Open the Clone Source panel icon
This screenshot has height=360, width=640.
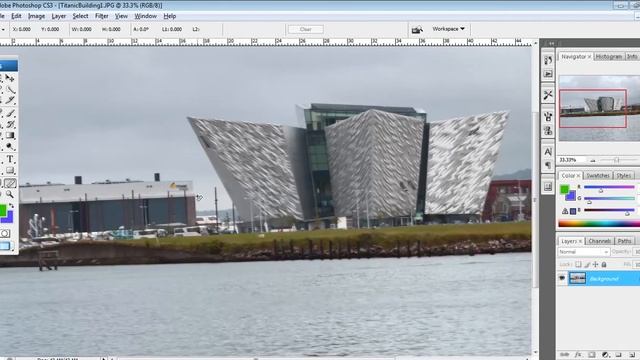(548, 131)
